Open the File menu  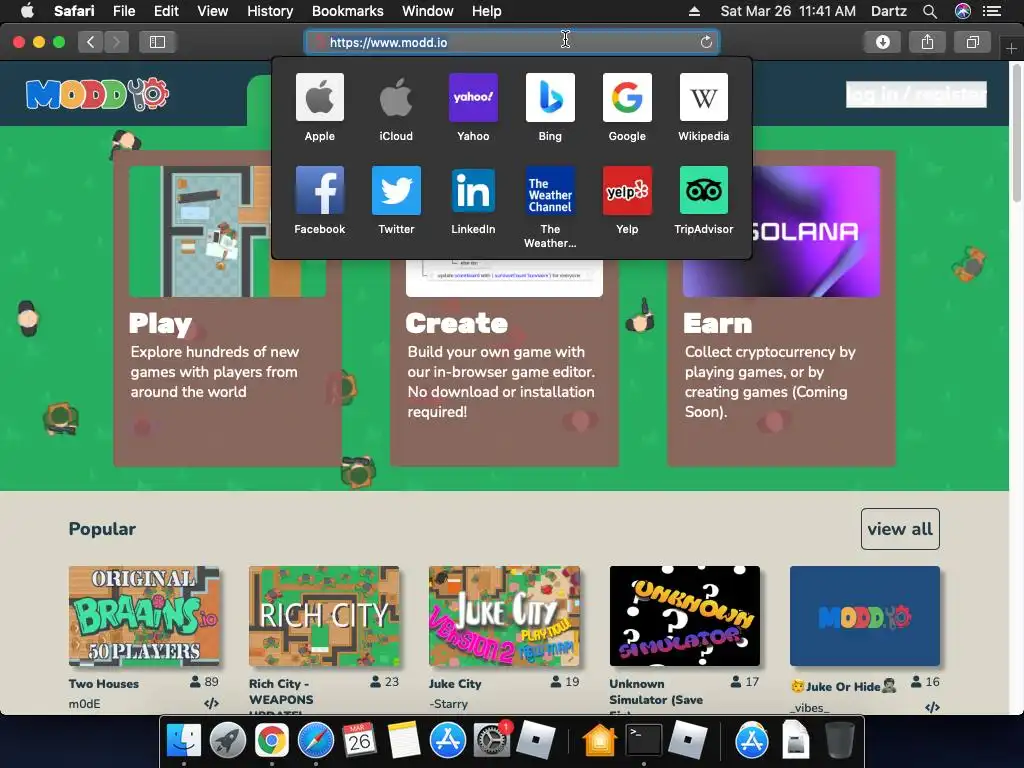click(x=123, y=11)
